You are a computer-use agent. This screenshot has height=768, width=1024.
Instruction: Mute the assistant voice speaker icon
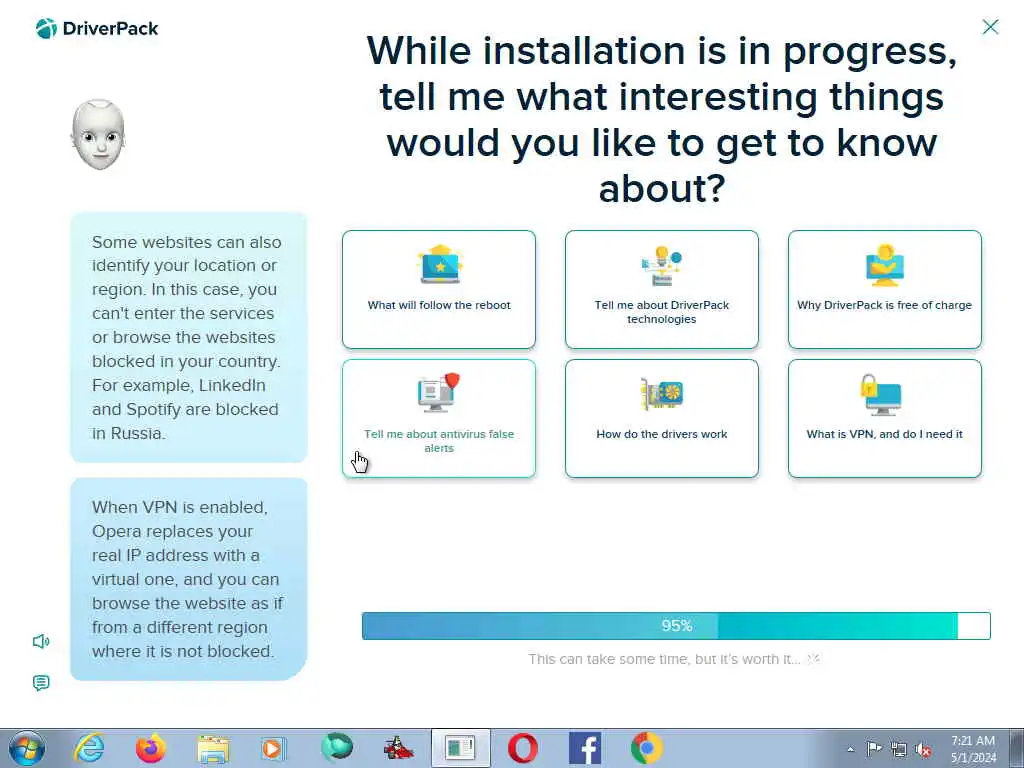tap(41, 641)
